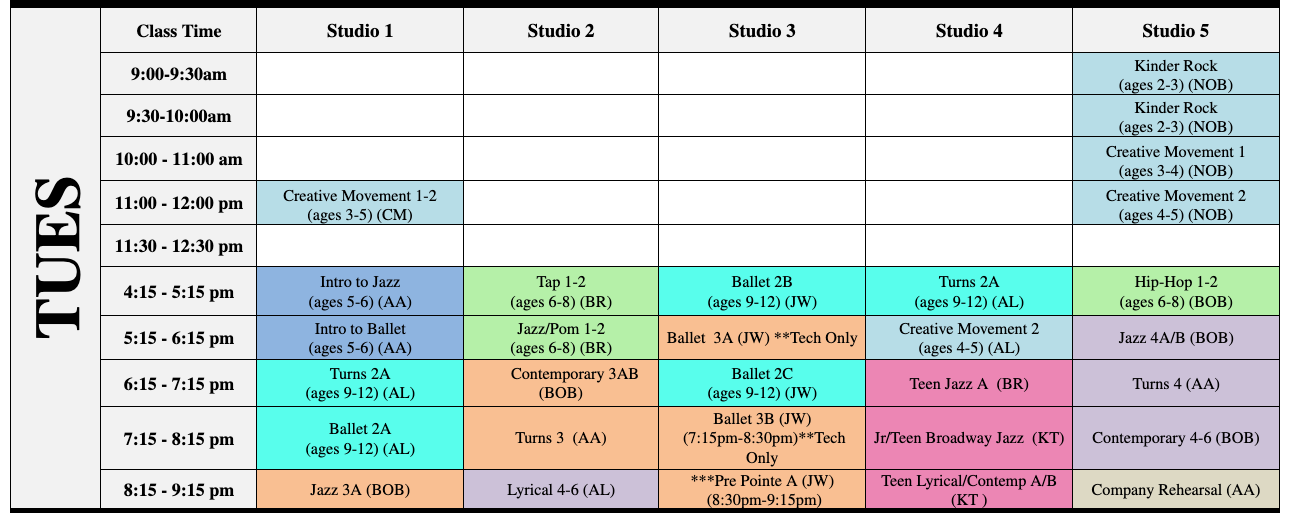Image resolution: width=1290 pixels, height=513 pixels.
Task: Click the Jazz/Pom 1-2 class cell
Action: click(x=561, y=337)
